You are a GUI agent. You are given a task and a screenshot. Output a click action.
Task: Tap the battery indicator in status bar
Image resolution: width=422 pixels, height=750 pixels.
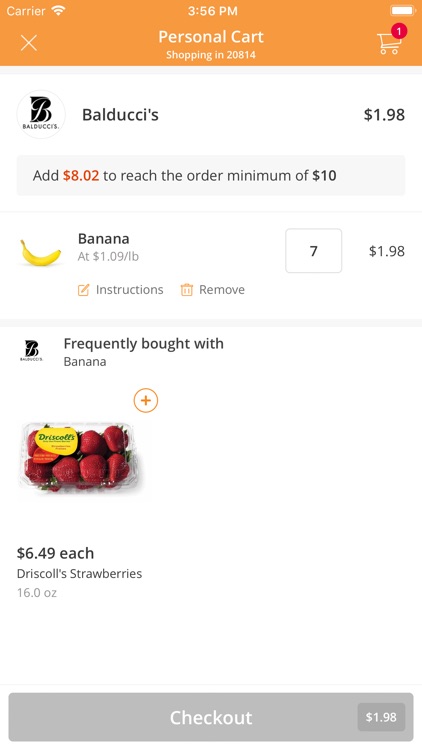click(402, 11)
